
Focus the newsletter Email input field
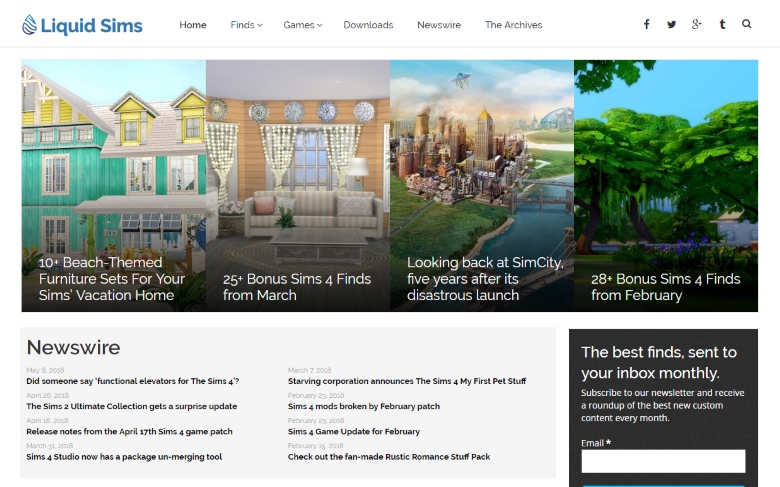coord(663,461)
